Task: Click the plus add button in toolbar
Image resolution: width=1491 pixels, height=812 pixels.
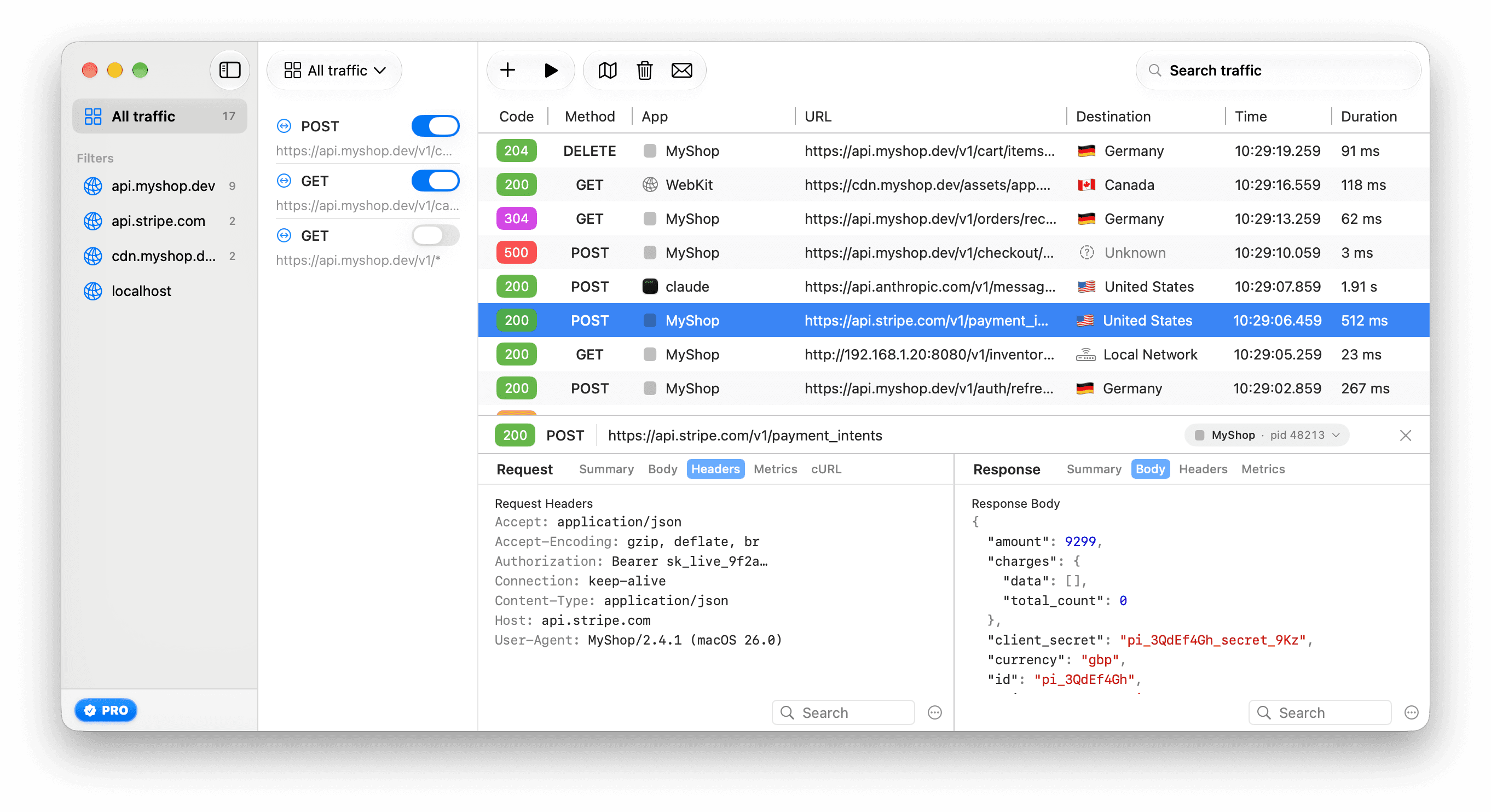Action: [507, 70]
